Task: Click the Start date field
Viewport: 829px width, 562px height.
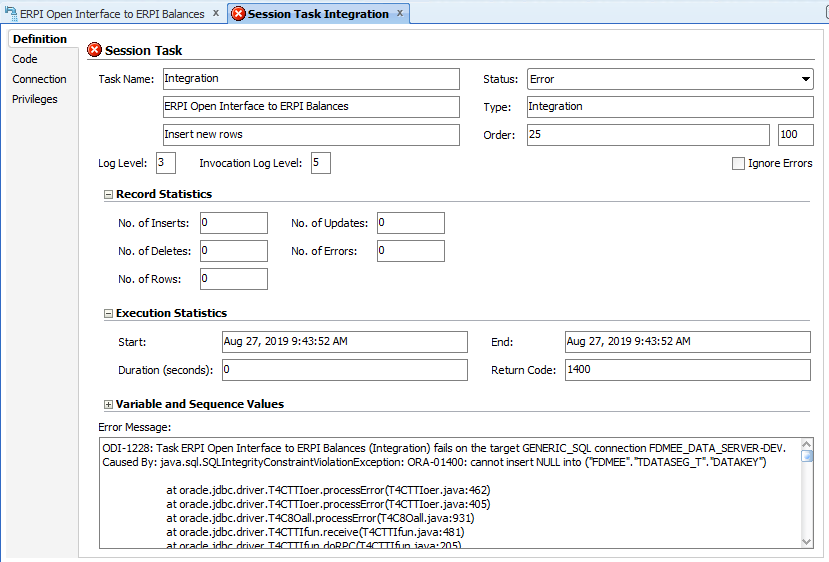Action: coord(345,342)
